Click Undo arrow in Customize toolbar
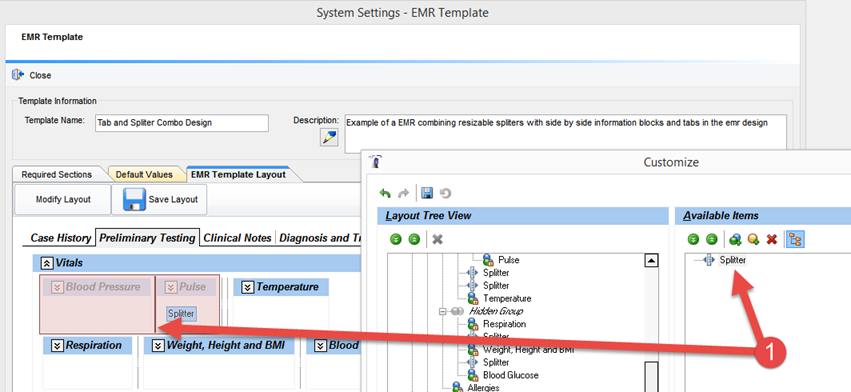 (x=385, y=193)
